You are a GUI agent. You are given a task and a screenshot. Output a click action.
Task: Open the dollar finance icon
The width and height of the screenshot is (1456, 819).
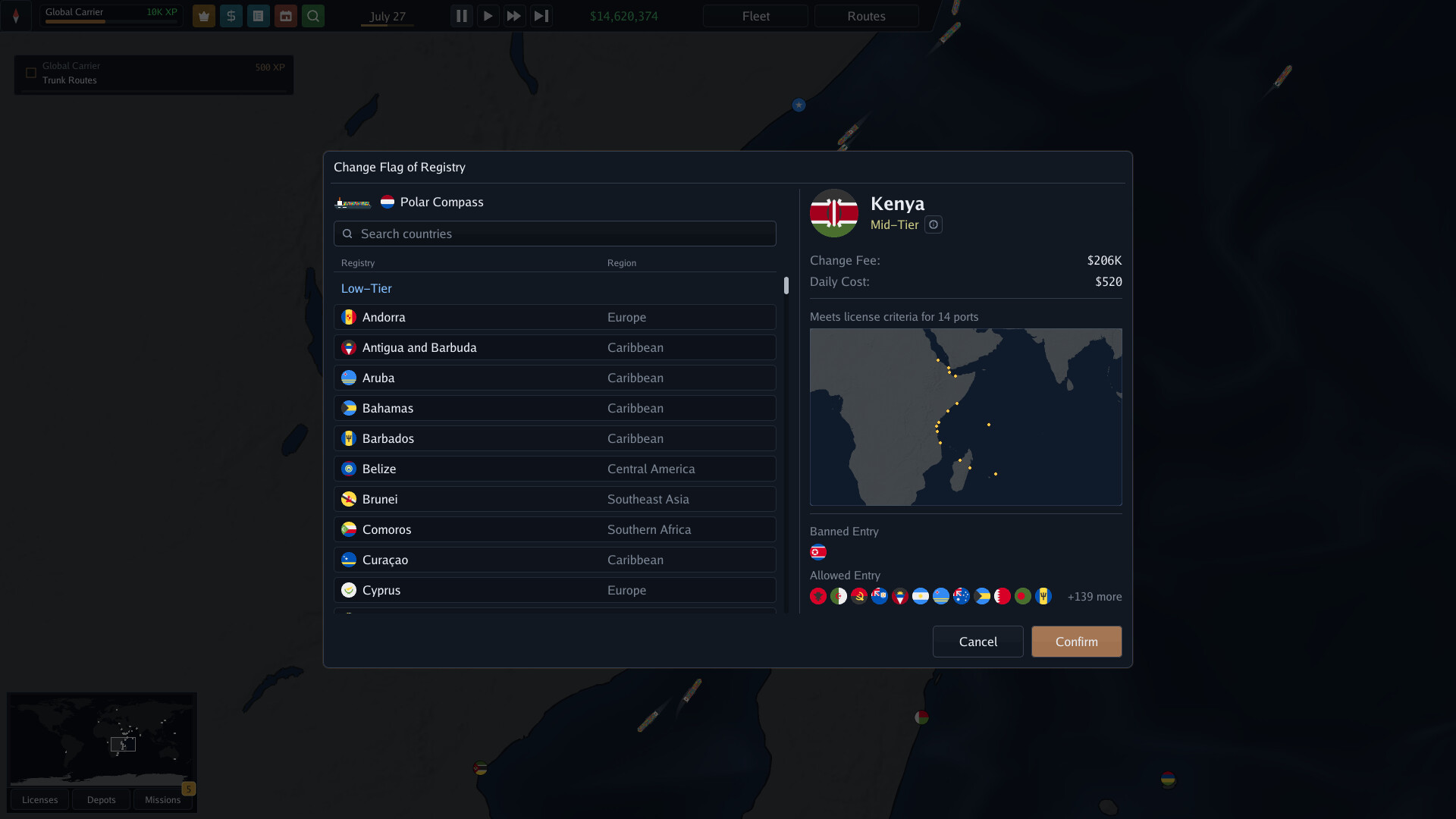231,16
